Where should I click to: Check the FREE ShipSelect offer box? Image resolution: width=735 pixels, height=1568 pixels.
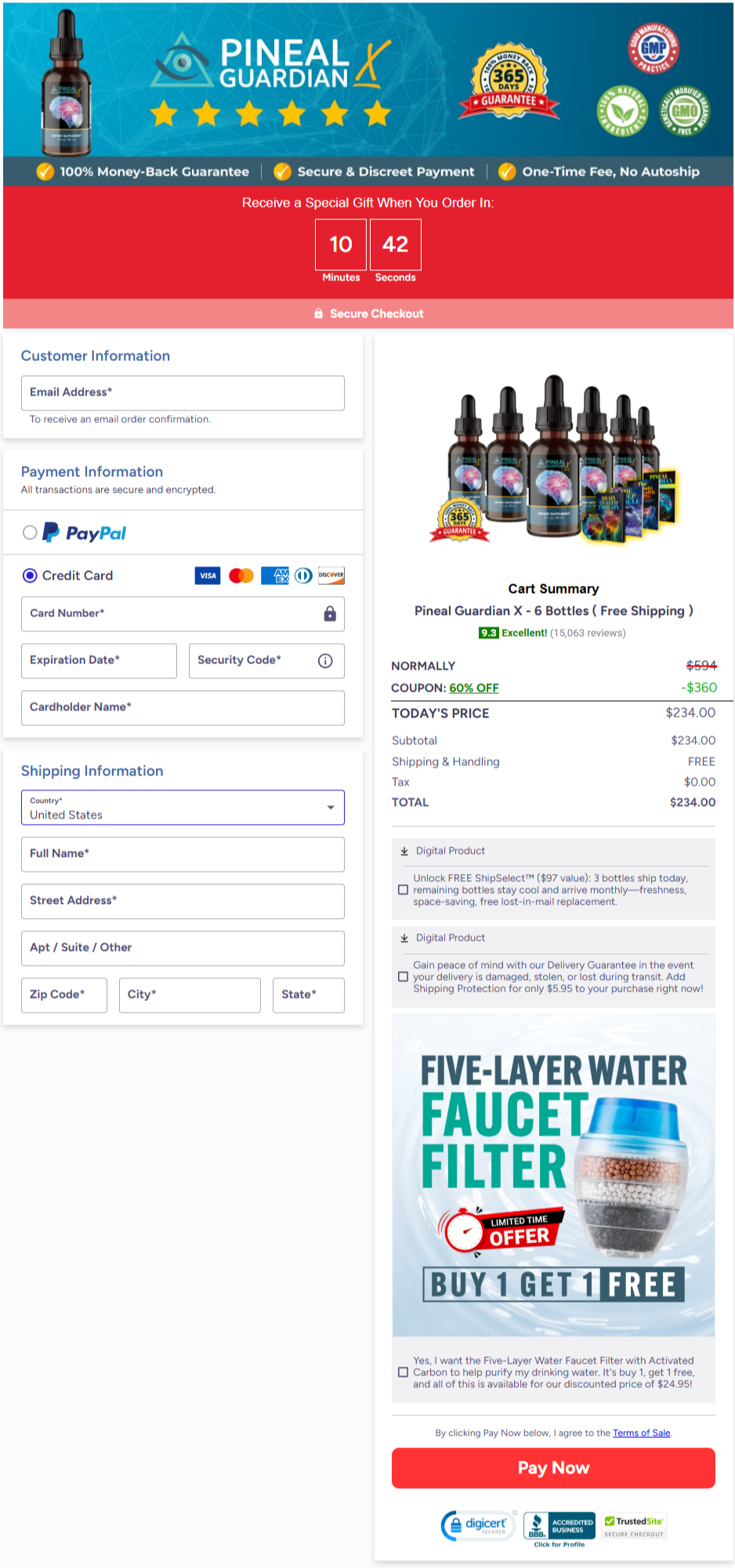click(x=403, y=890)
